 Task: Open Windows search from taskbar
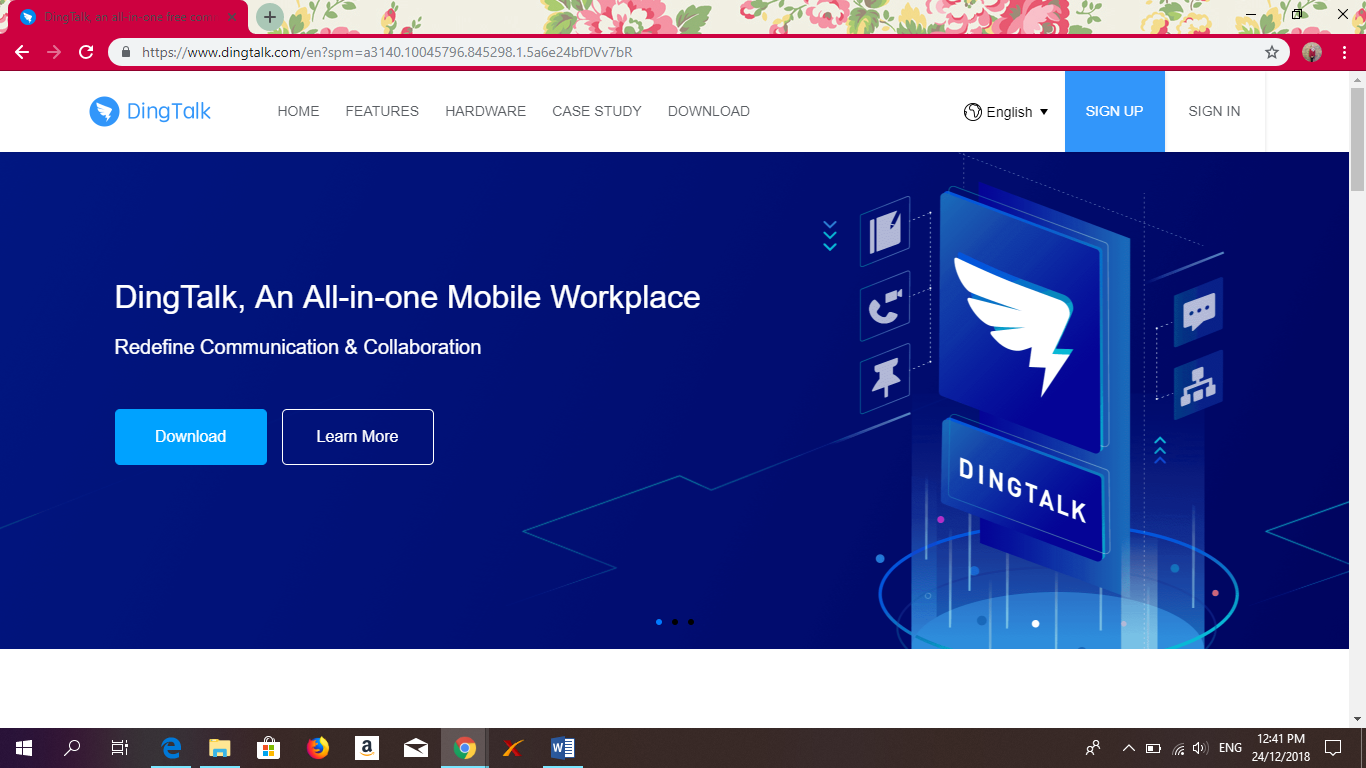(72, 748)
